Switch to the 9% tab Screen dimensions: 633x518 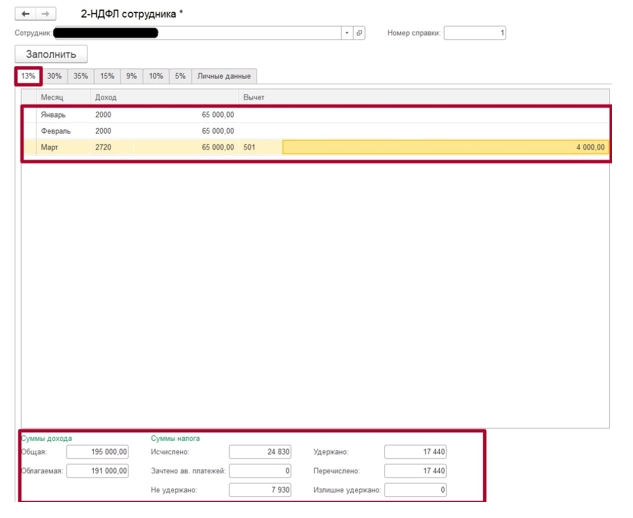[x=132, y=76]
